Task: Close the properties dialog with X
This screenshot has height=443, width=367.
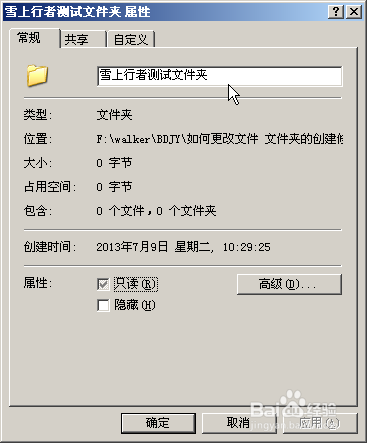Action: click(354, 12)
